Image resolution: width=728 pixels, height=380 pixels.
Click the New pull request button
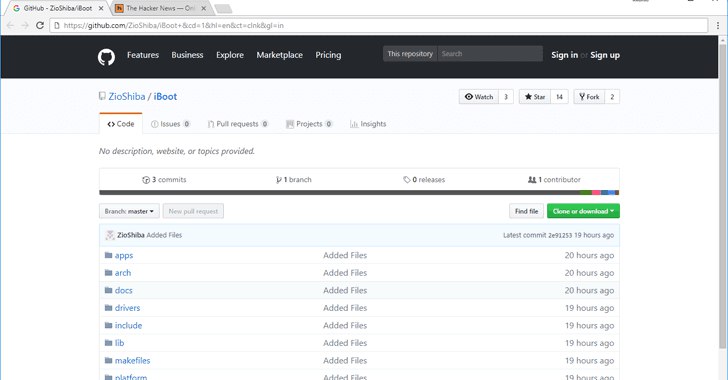(193, 211)
